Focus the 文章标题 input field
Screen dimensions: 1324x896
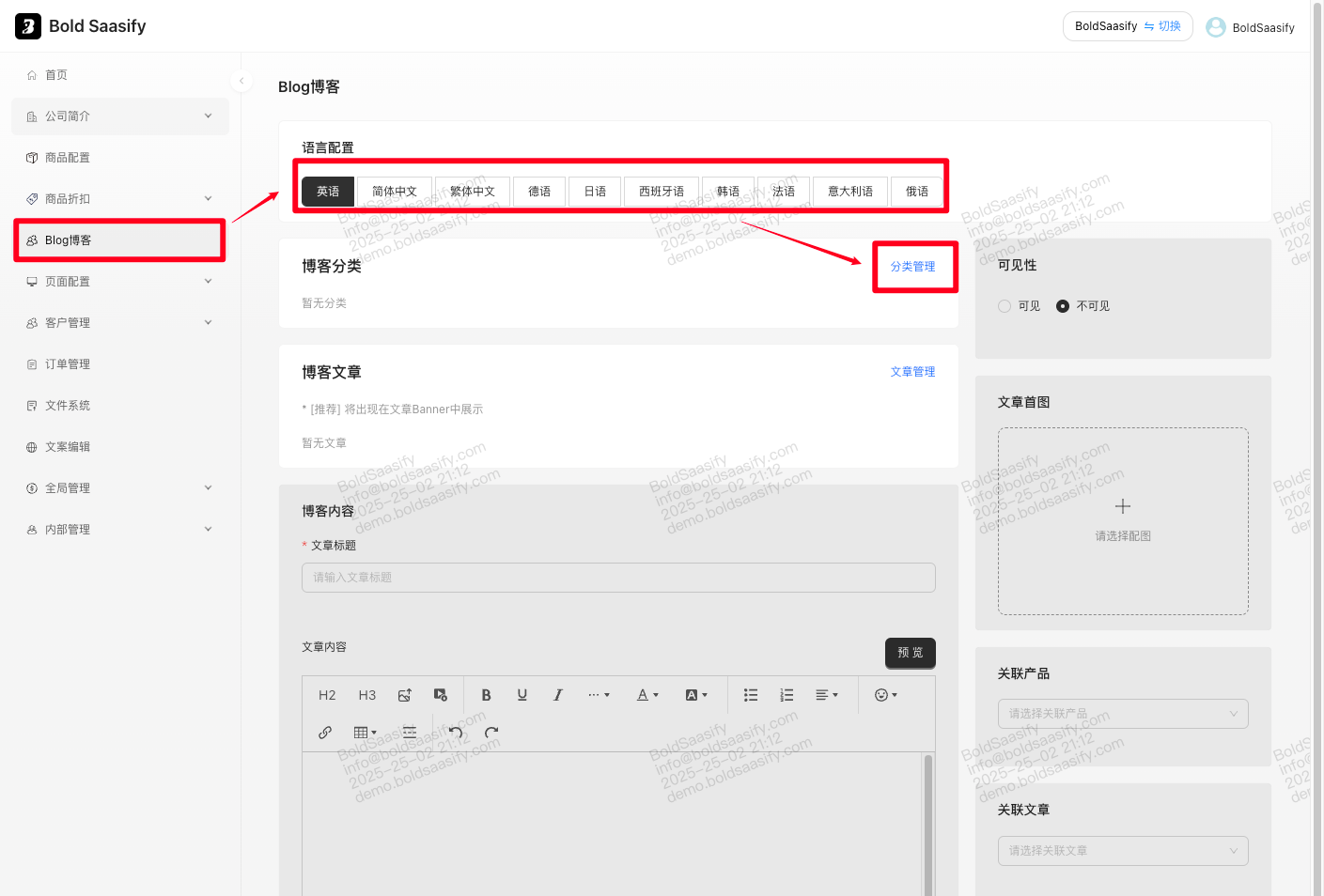(x=618, y=578)
